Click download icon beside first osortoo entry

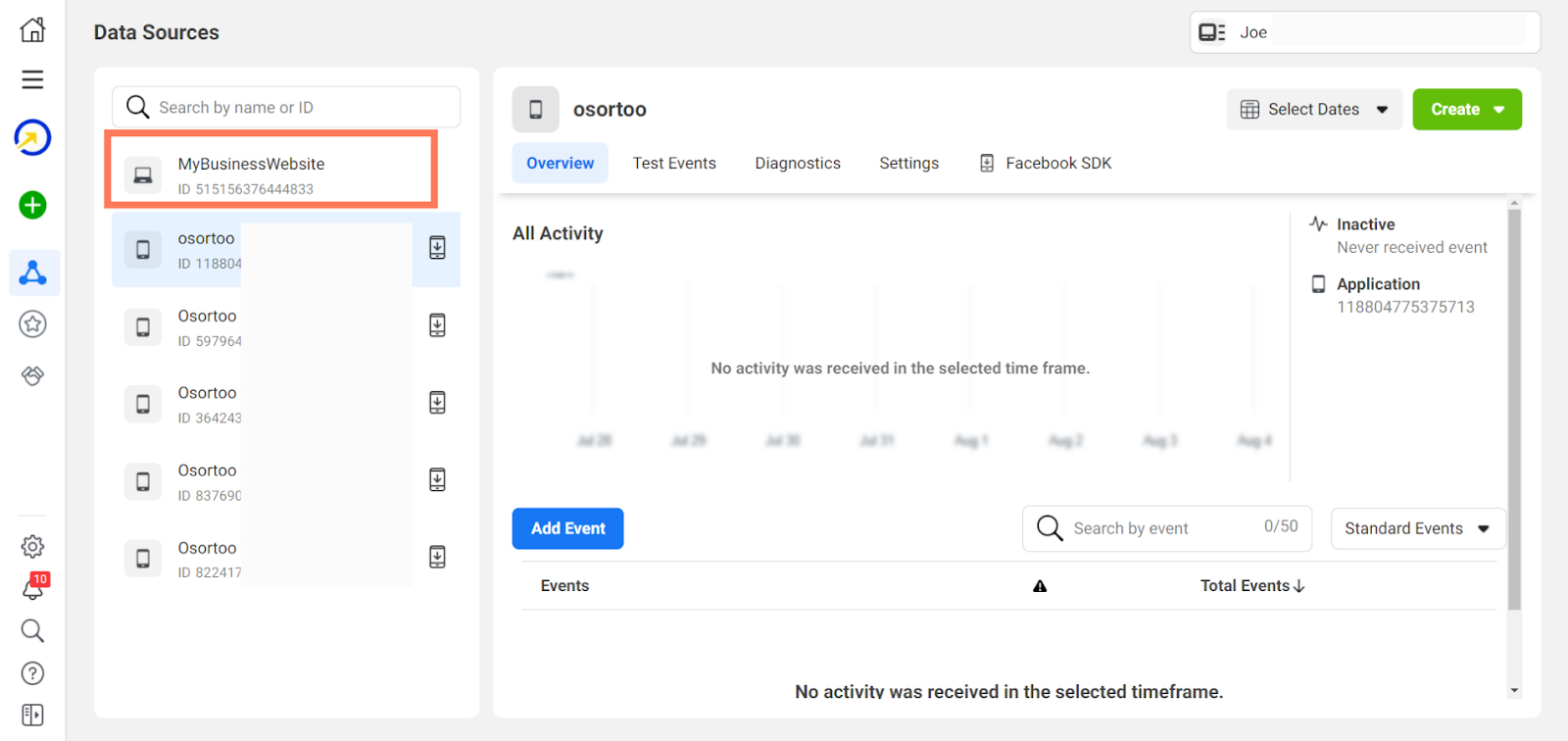437,248
